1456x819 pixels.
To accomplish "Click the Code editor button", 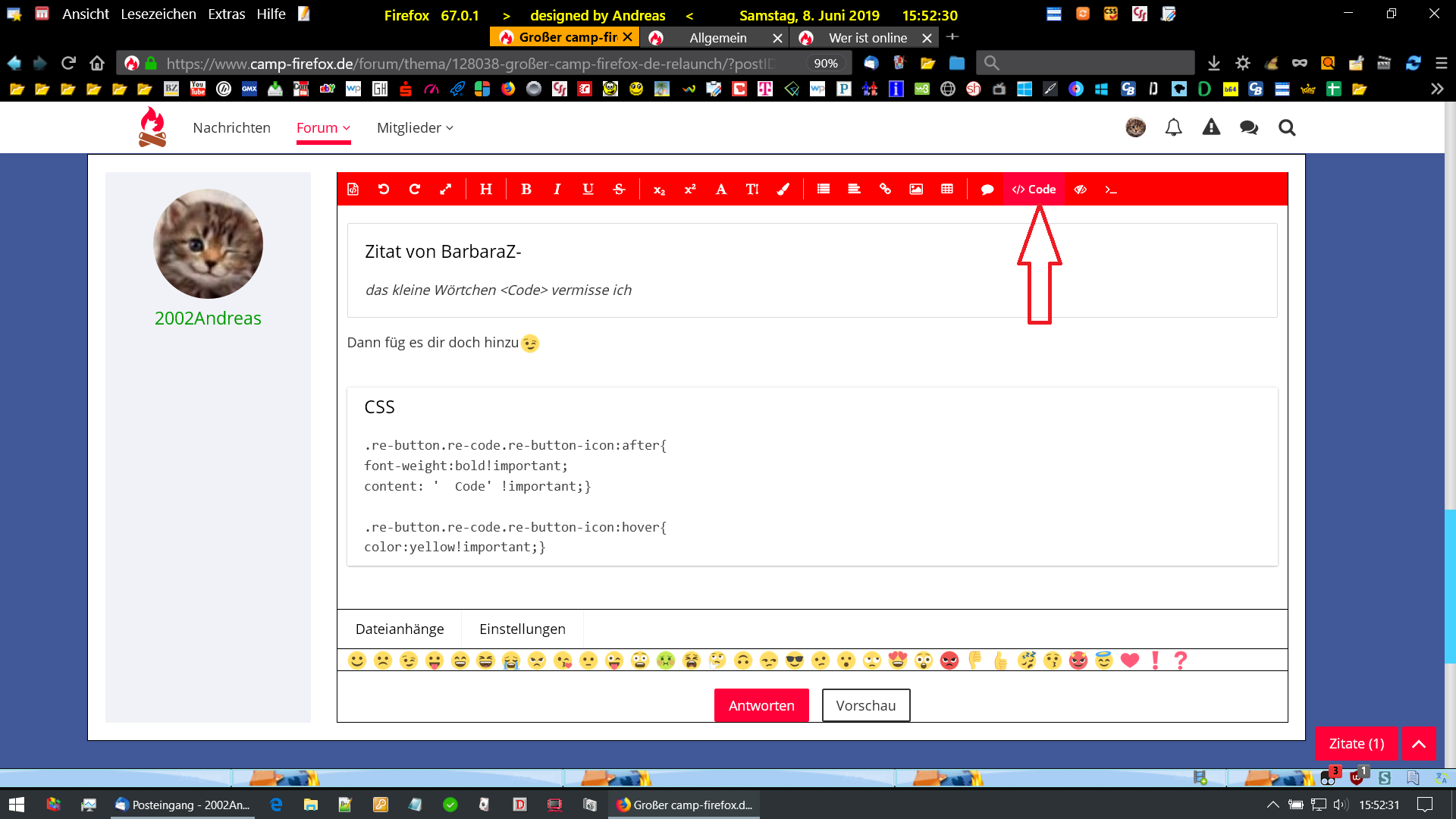I will [x=1034, y=190].
